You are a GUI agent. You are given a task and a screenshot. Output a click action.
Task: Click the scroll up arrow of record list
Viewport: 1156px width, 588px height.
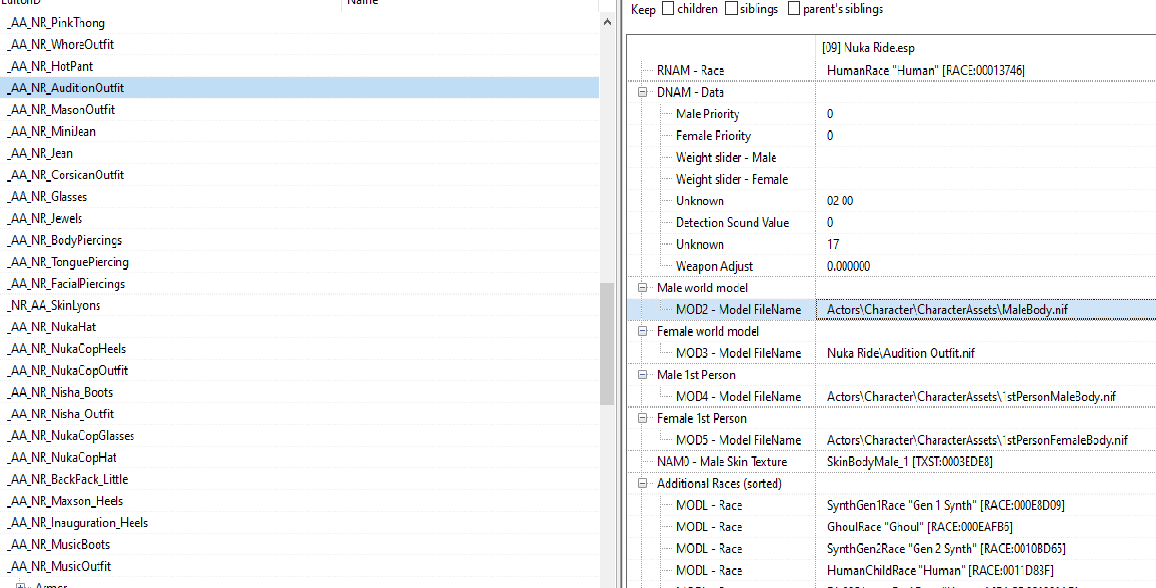tap(607, 22)
